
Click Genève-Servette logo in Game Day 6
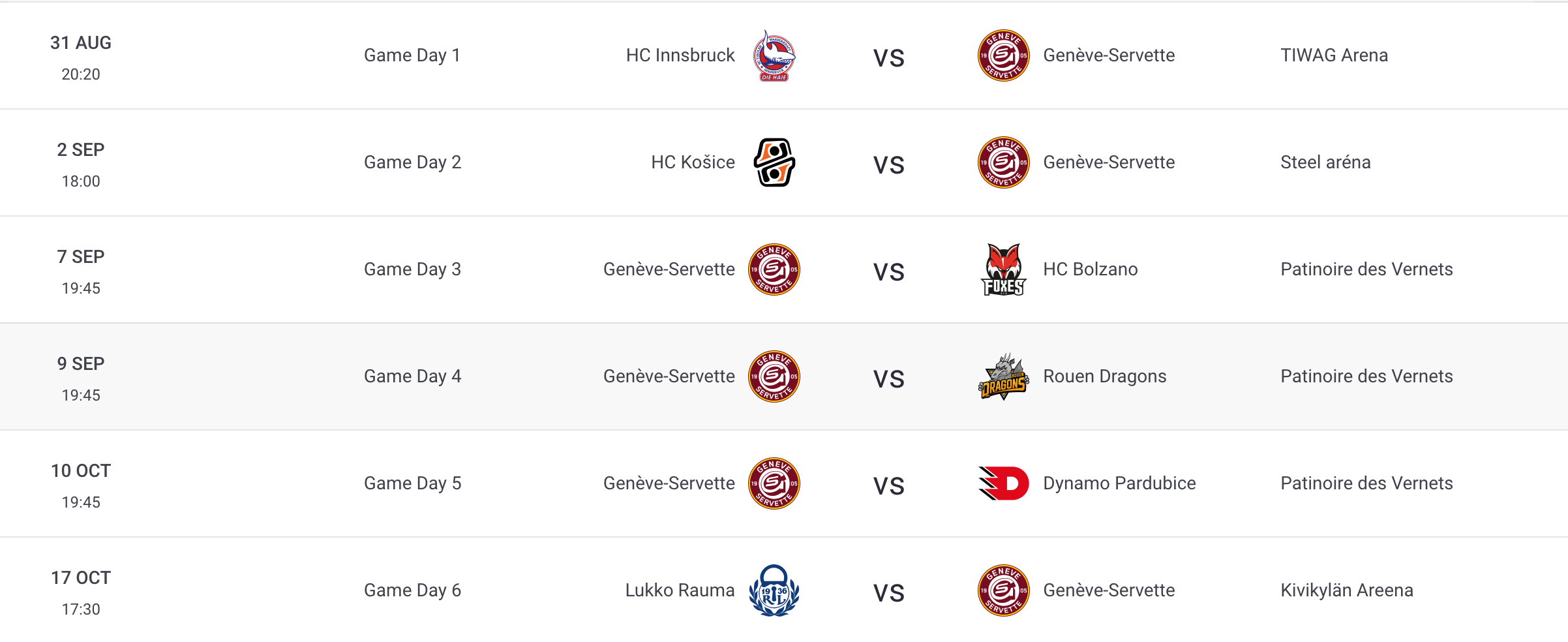[x=1003, y=590]
